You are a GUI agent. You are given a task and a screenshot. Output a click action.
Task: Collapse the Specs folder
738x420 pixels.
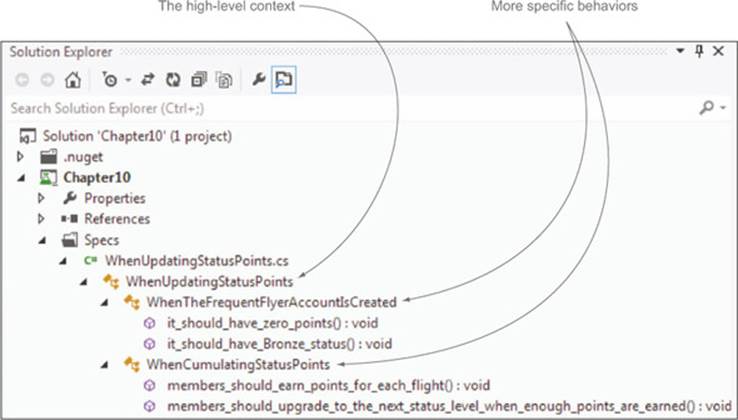[x=42, y=241]
